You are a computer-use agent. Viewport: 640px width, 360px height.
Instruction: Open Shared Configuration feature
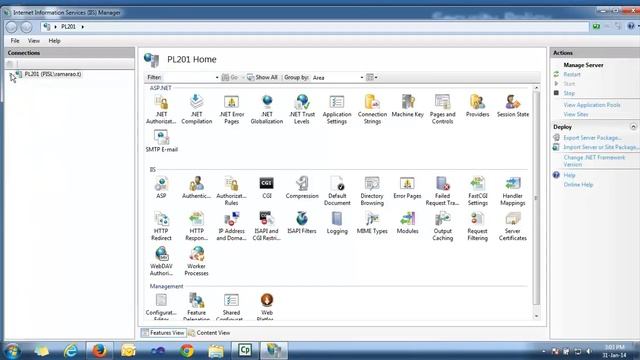(231, 307)
